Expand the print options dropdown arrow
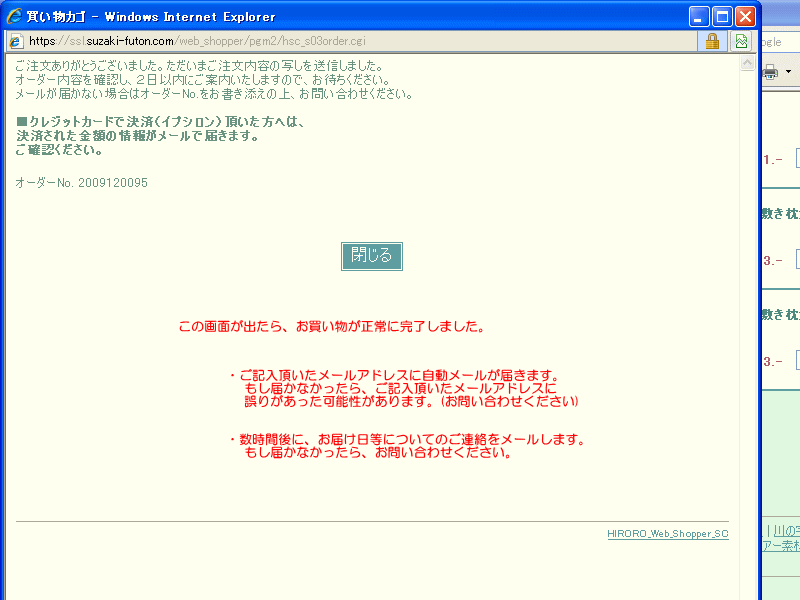 click(x=789, y=72)
